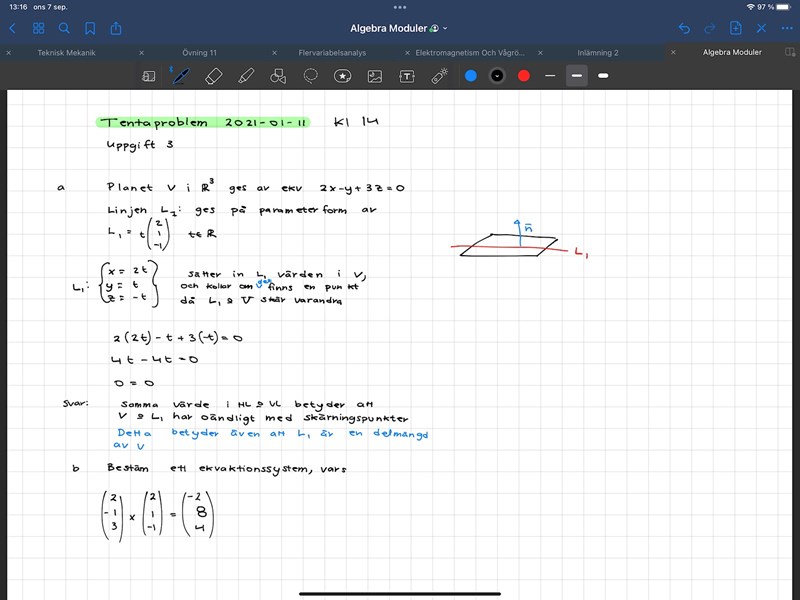Viewport: 800px width, 600px height.
Task: Open the add page menu
Action: (735, 28)
